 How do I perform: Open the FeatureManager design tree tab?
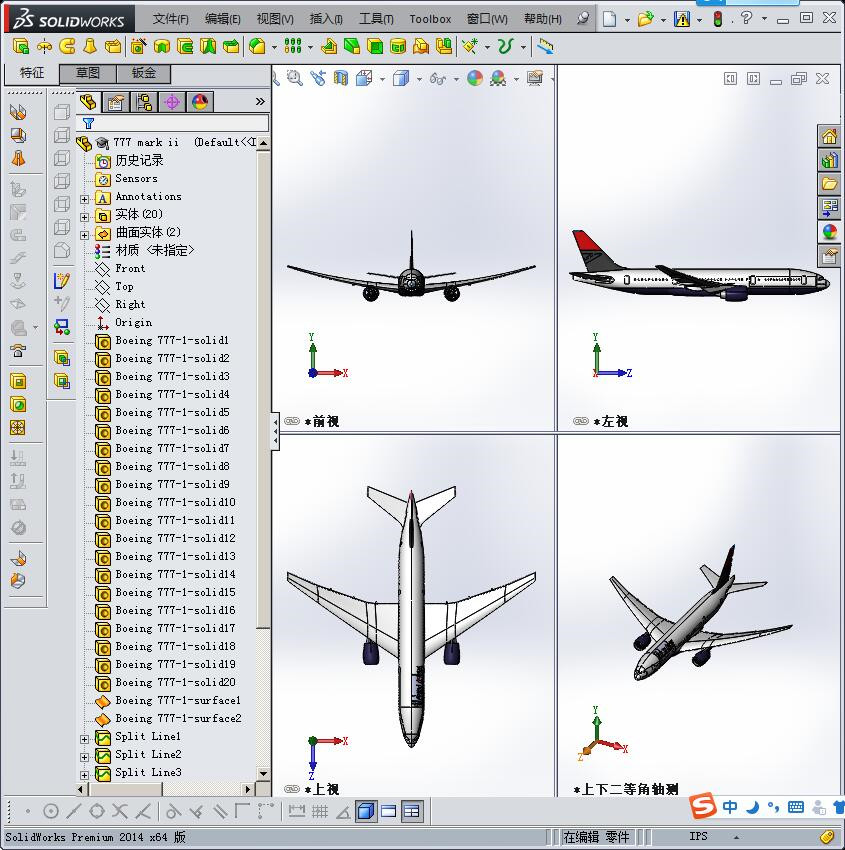point(88,102)
